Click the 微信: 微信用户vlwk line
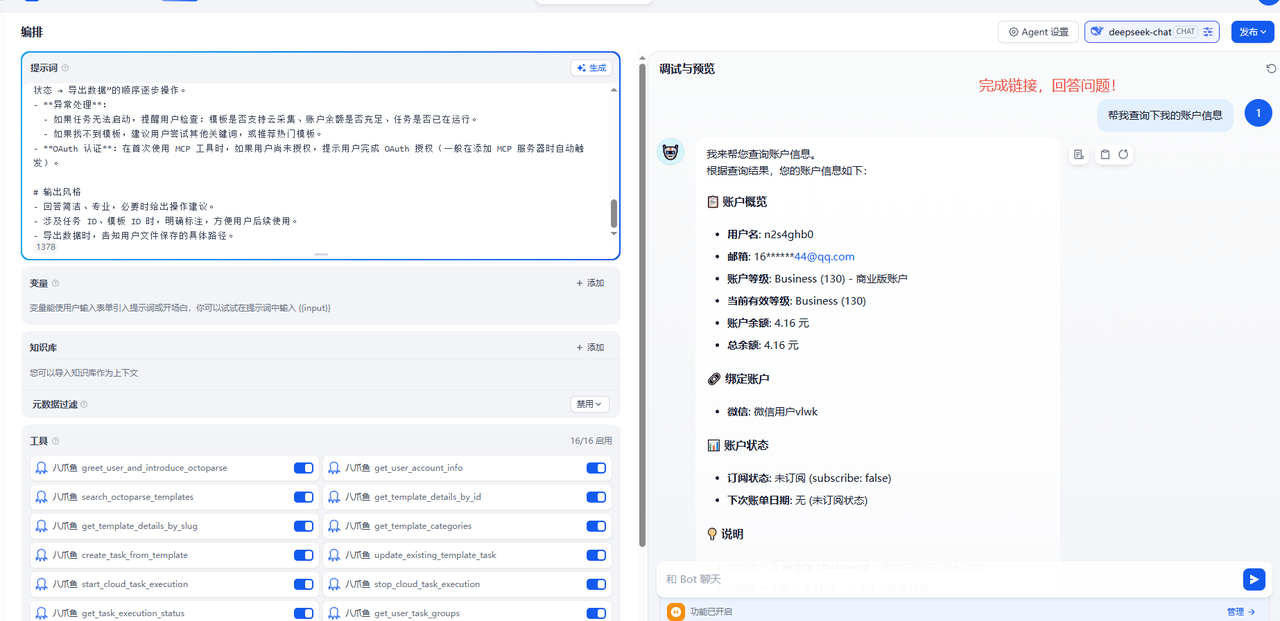The width and height of the screenshot is (1280, 621). pyautogui.click(x=772, y=411)
